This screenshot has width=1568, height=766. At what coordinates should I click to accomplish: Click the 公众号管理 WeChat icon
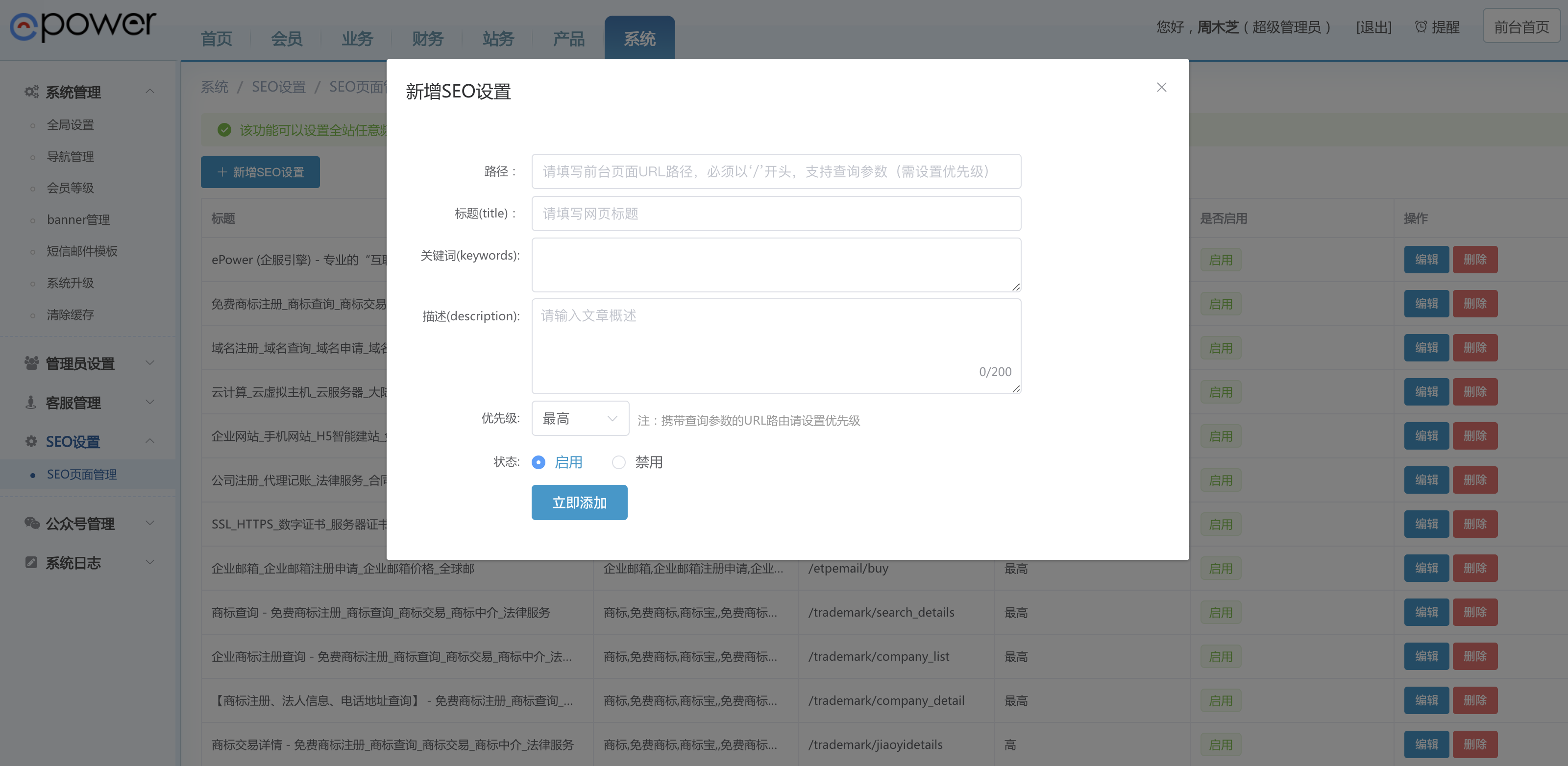point(32,523)
